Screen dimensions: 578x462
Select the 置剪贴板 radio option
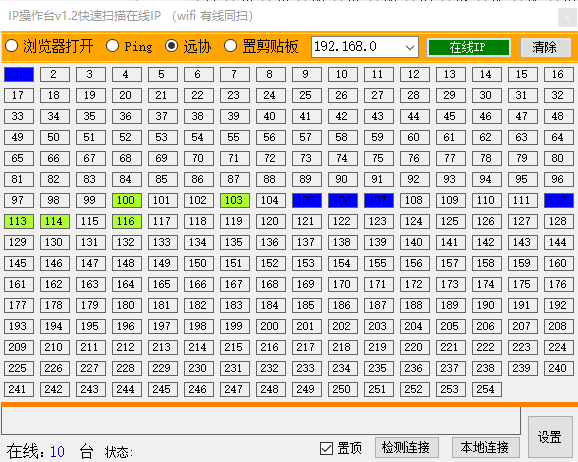coord(261,46)
